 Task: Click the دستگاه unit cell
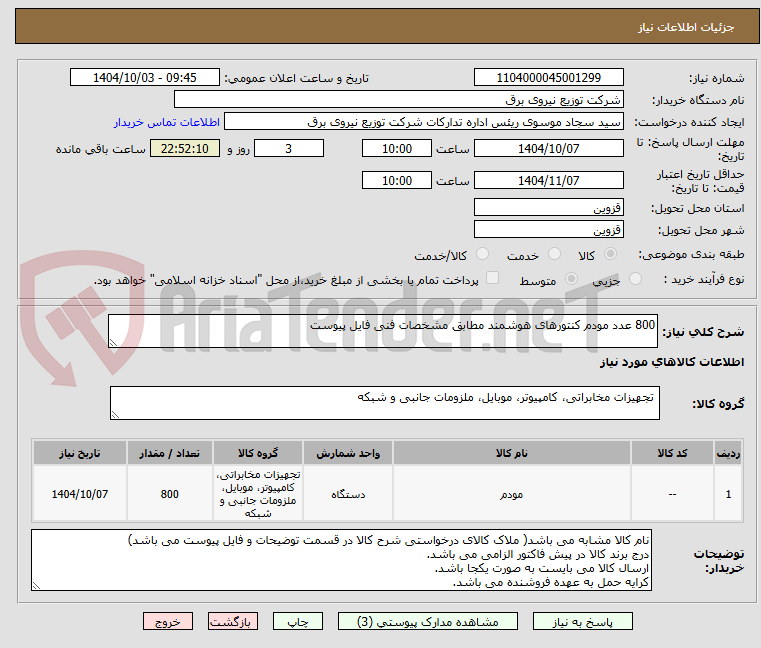348,494
